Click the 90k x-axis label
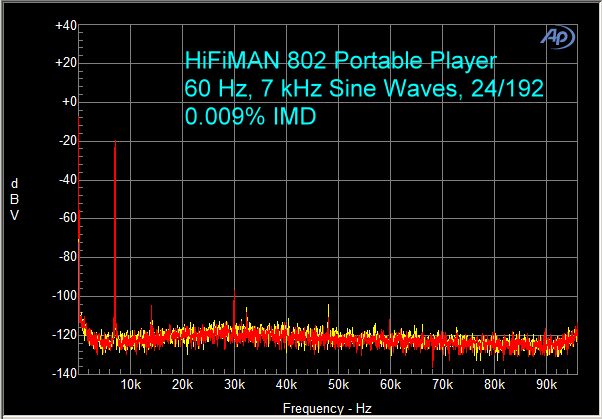Screen dimensions: 602x419 (x=546, y=385)
